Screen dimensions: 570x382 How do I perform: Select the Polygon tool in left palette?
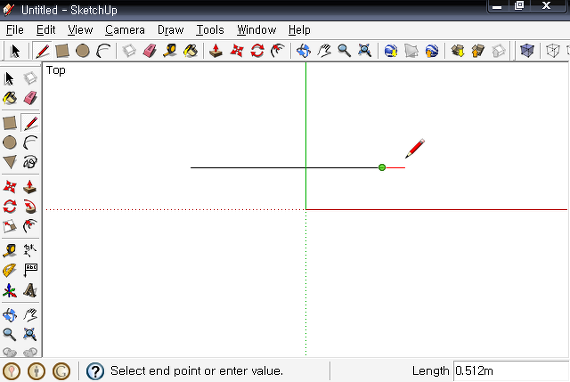click(x=10, y=162)
